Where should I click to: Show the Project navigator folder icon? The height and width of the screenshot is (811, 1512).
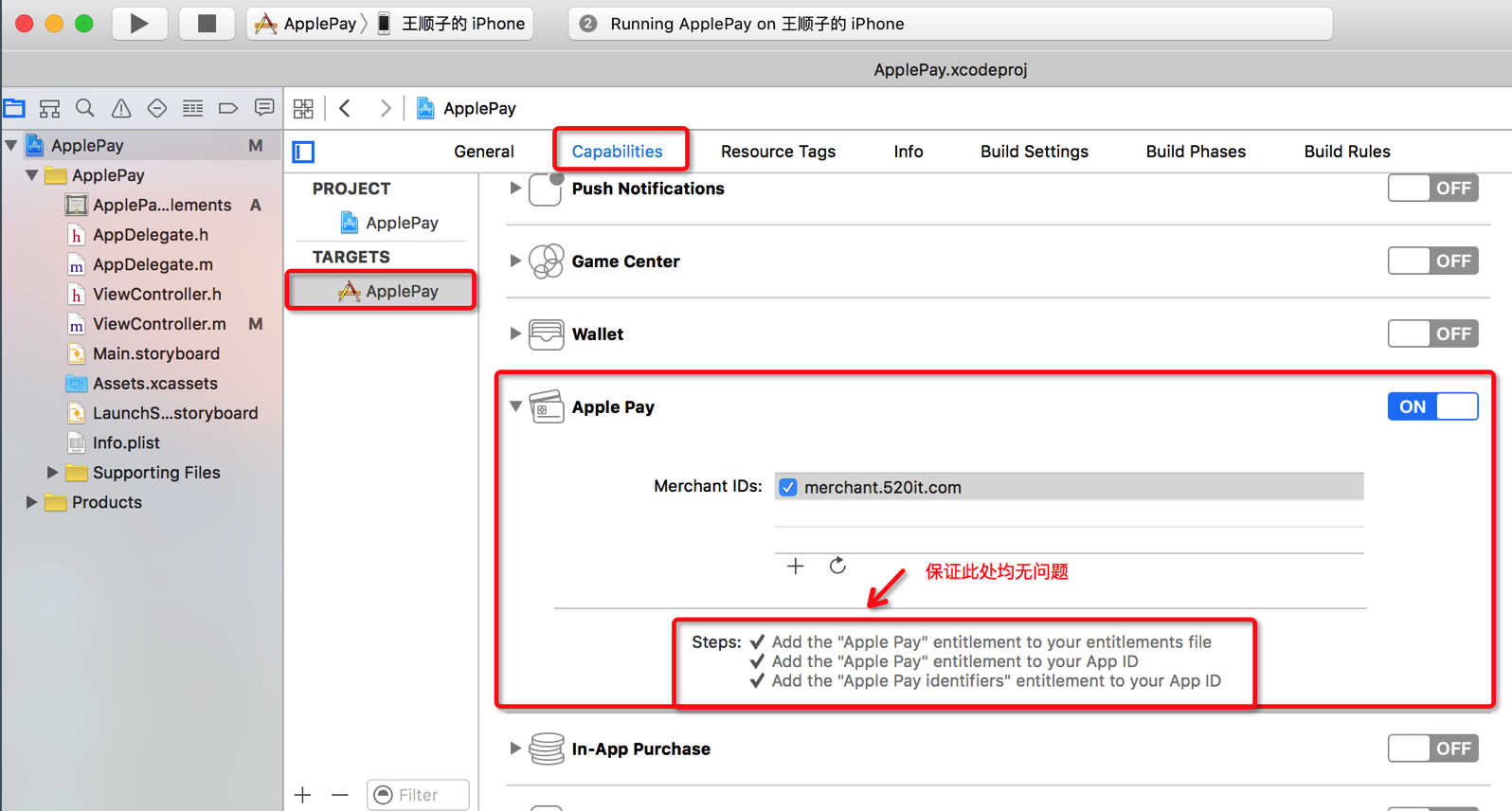14,108
